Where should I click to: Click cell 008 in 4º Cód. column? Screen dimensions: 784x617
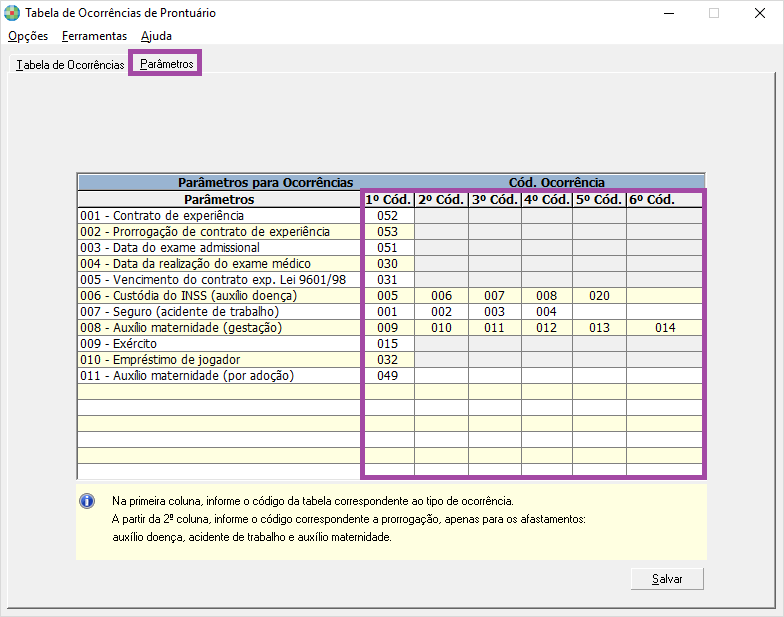547,296
